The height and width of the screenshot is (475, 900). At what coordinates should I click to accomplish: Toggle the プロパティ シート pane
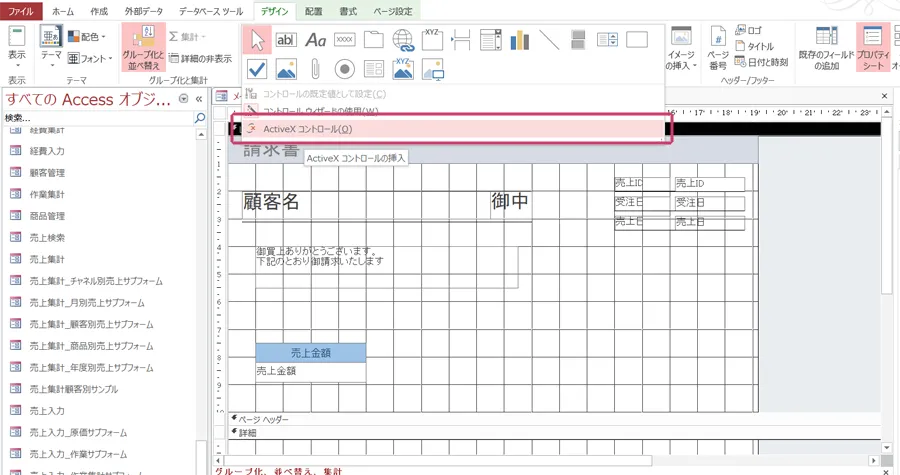click(x=873, y=48)
